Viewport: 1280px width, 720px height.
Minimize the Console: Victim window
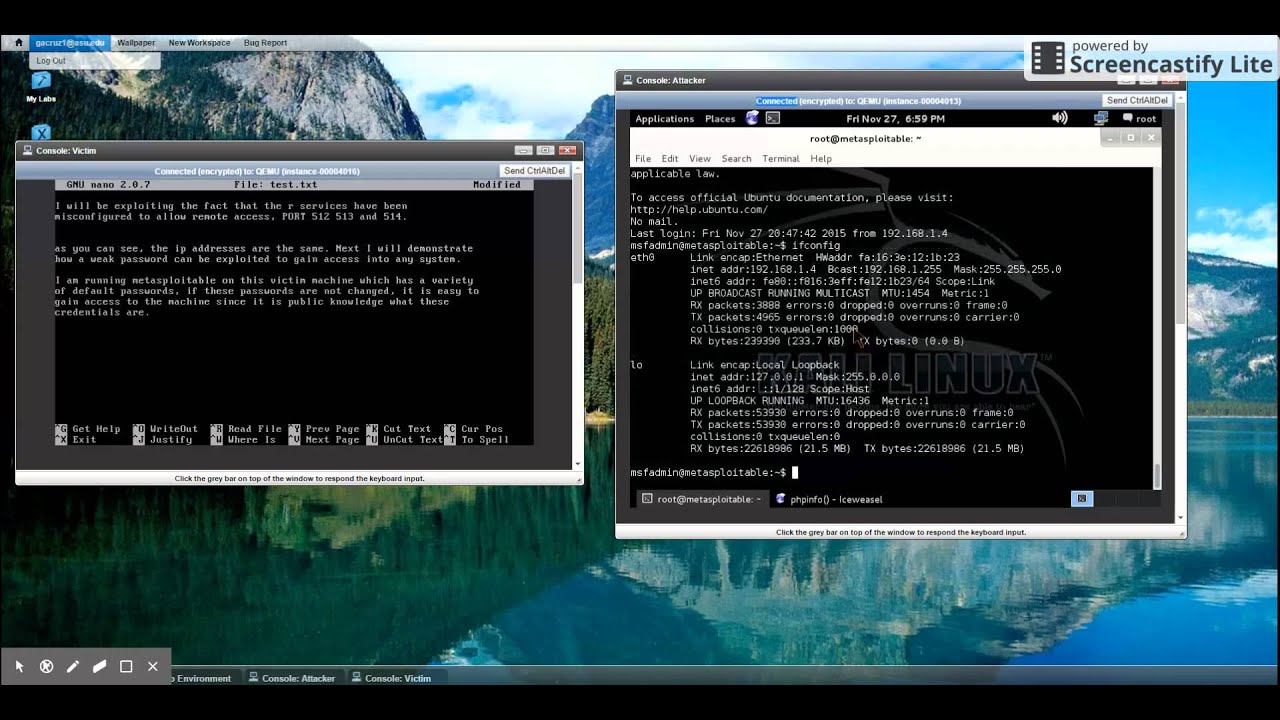tap(523, 150)
